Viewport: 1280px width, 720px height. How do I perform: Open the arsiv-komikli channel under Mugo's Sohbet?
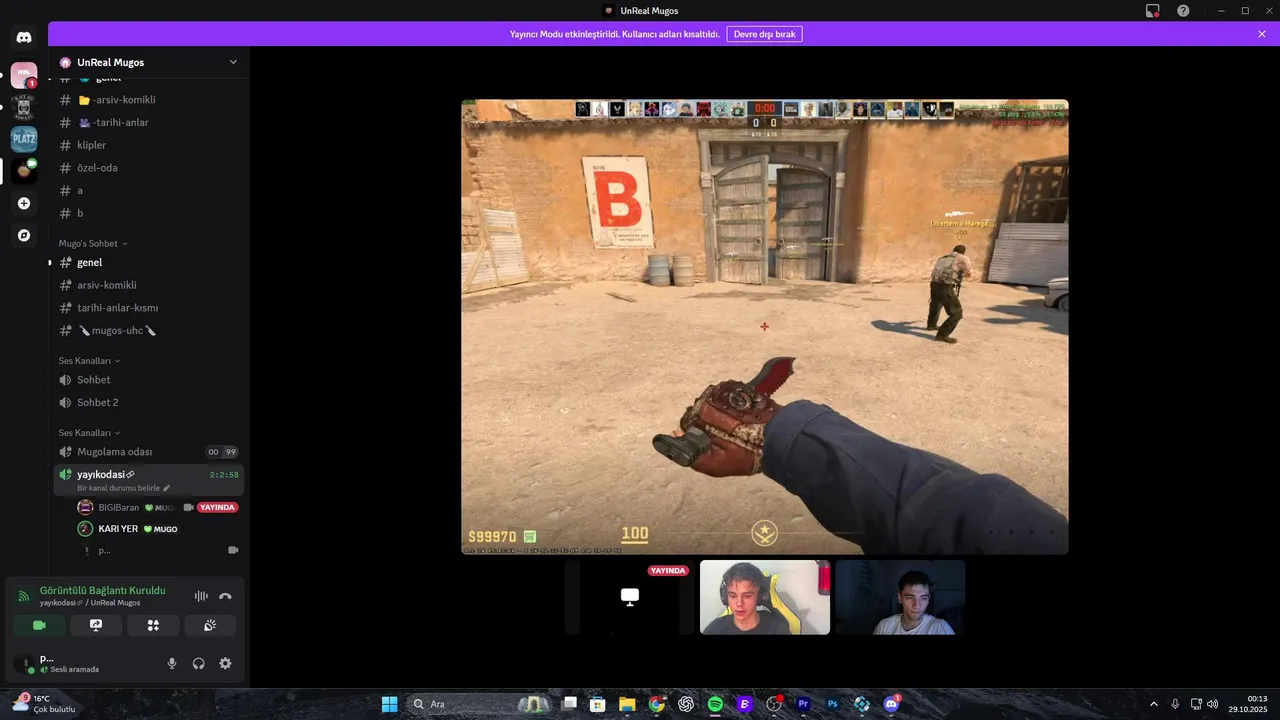coord(149,285)
